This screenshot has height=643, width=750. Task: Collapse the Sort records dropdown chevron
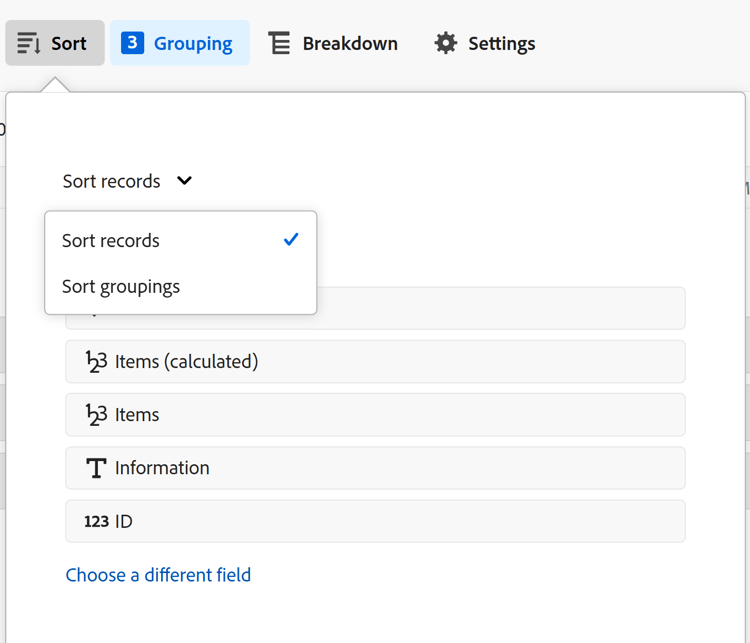[x=184, y=181]
